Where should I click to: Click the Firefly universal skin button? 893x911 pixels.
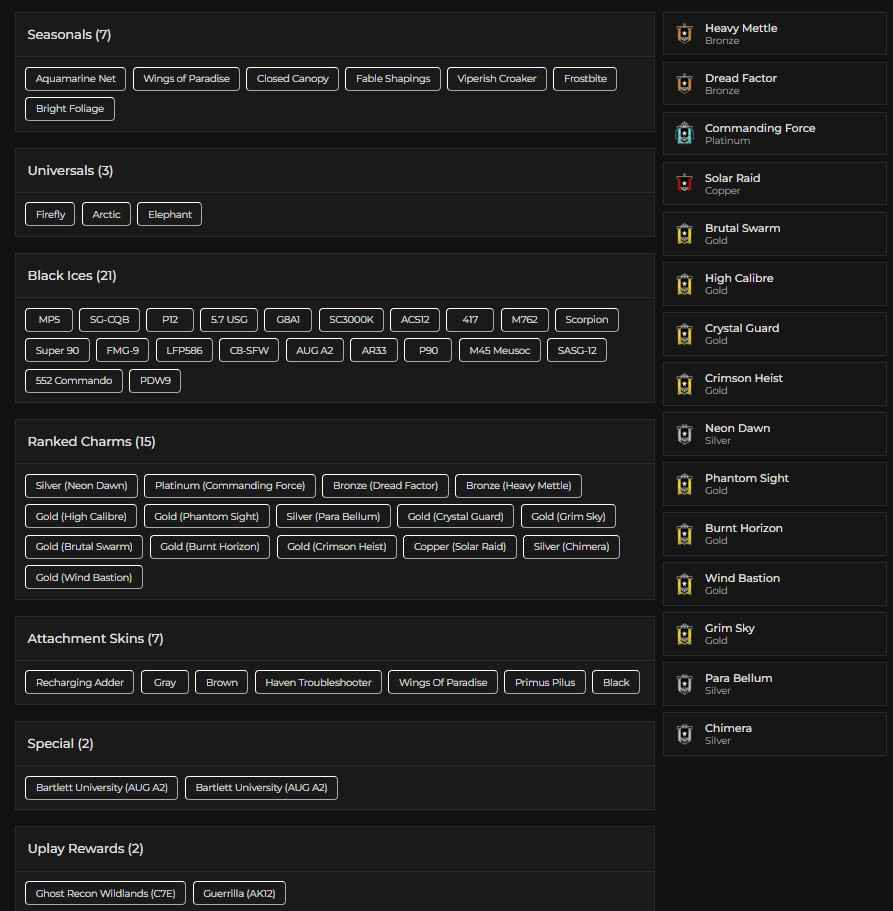tap(49, 214)
